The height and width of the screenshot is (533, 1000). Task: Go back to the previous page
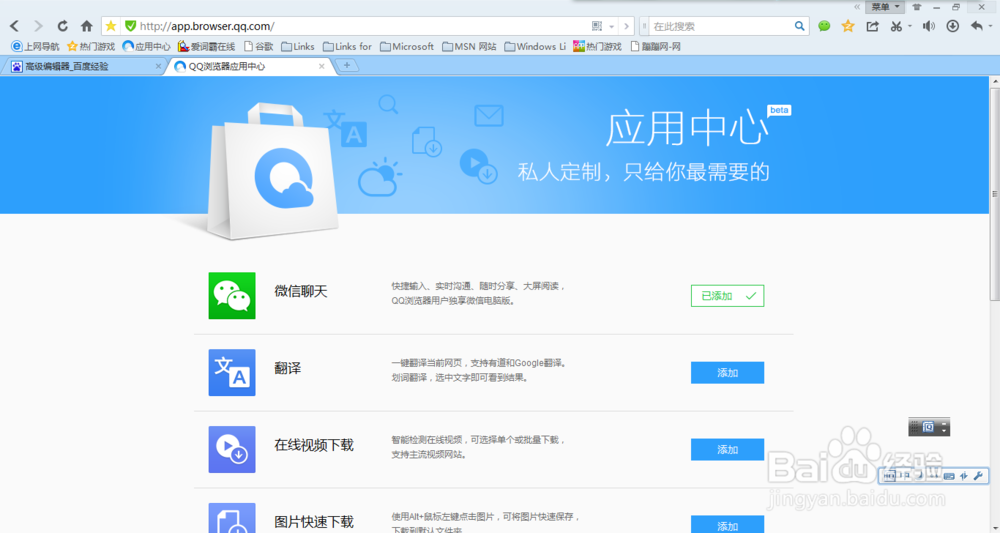(x=15, y=26)
